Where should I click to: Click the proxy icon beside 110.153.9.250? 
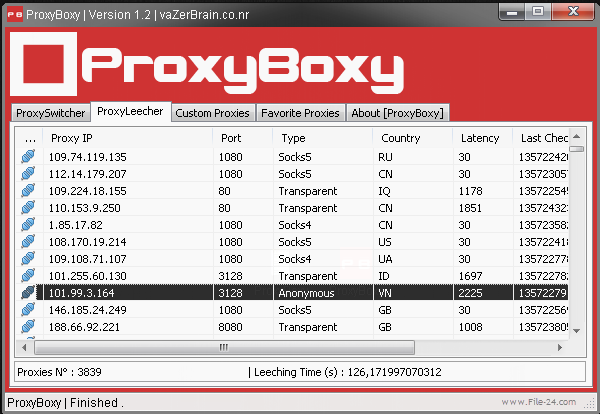28,207
